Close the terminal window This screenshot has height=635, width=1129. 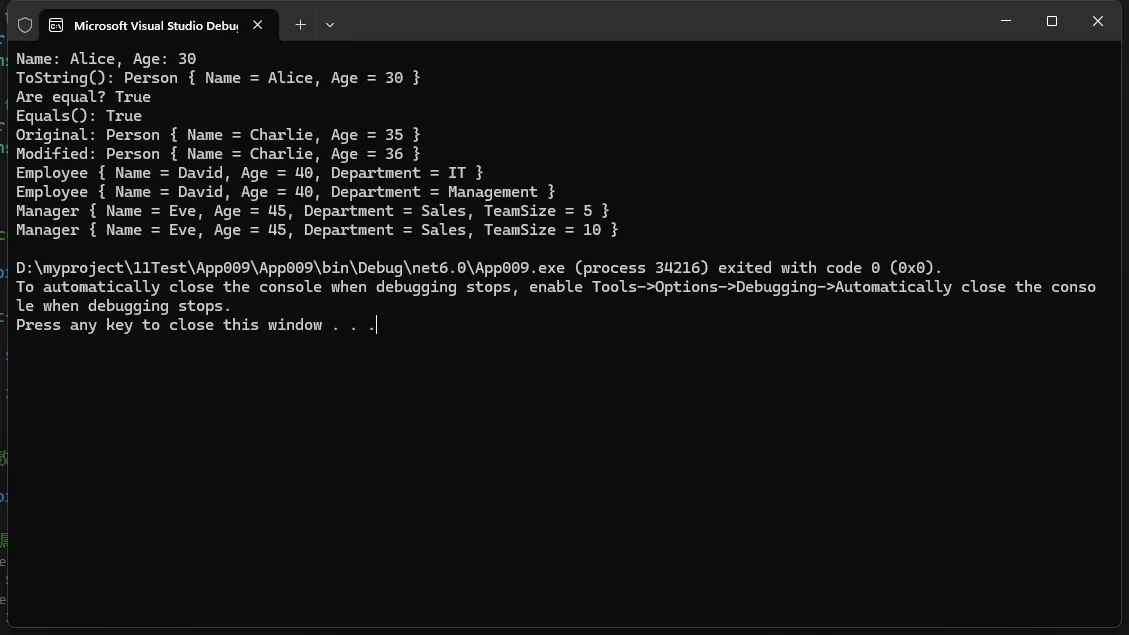[x=1098, y=21]
